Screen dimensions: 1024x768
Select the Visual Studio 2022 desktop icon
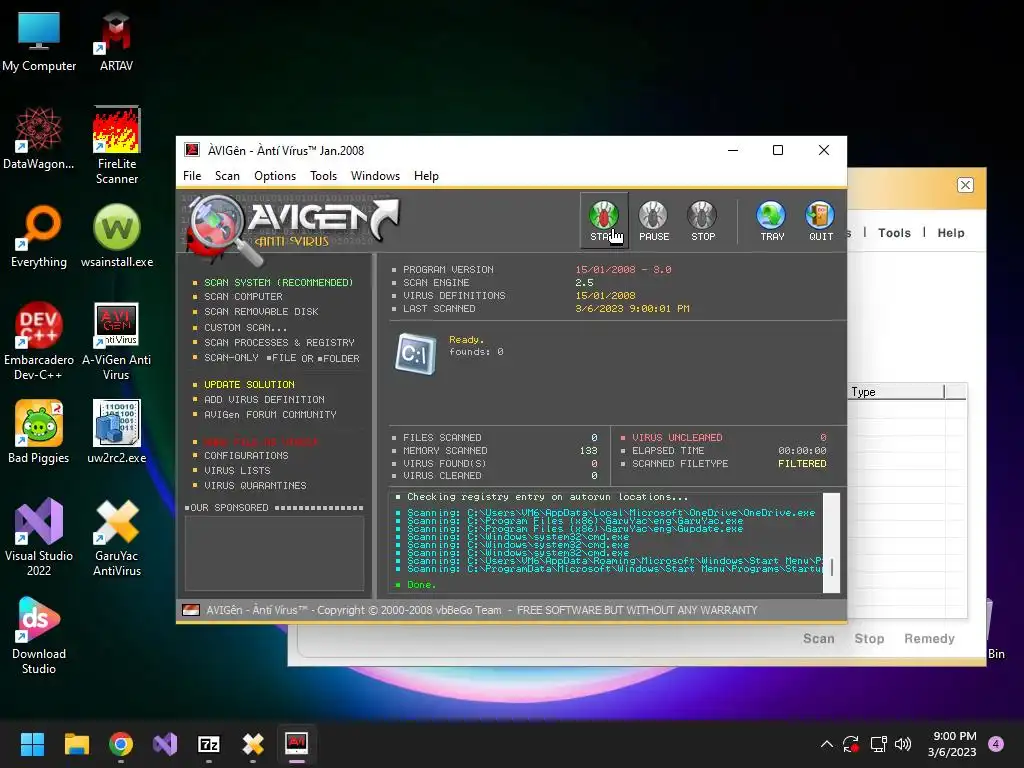(39, 537)
